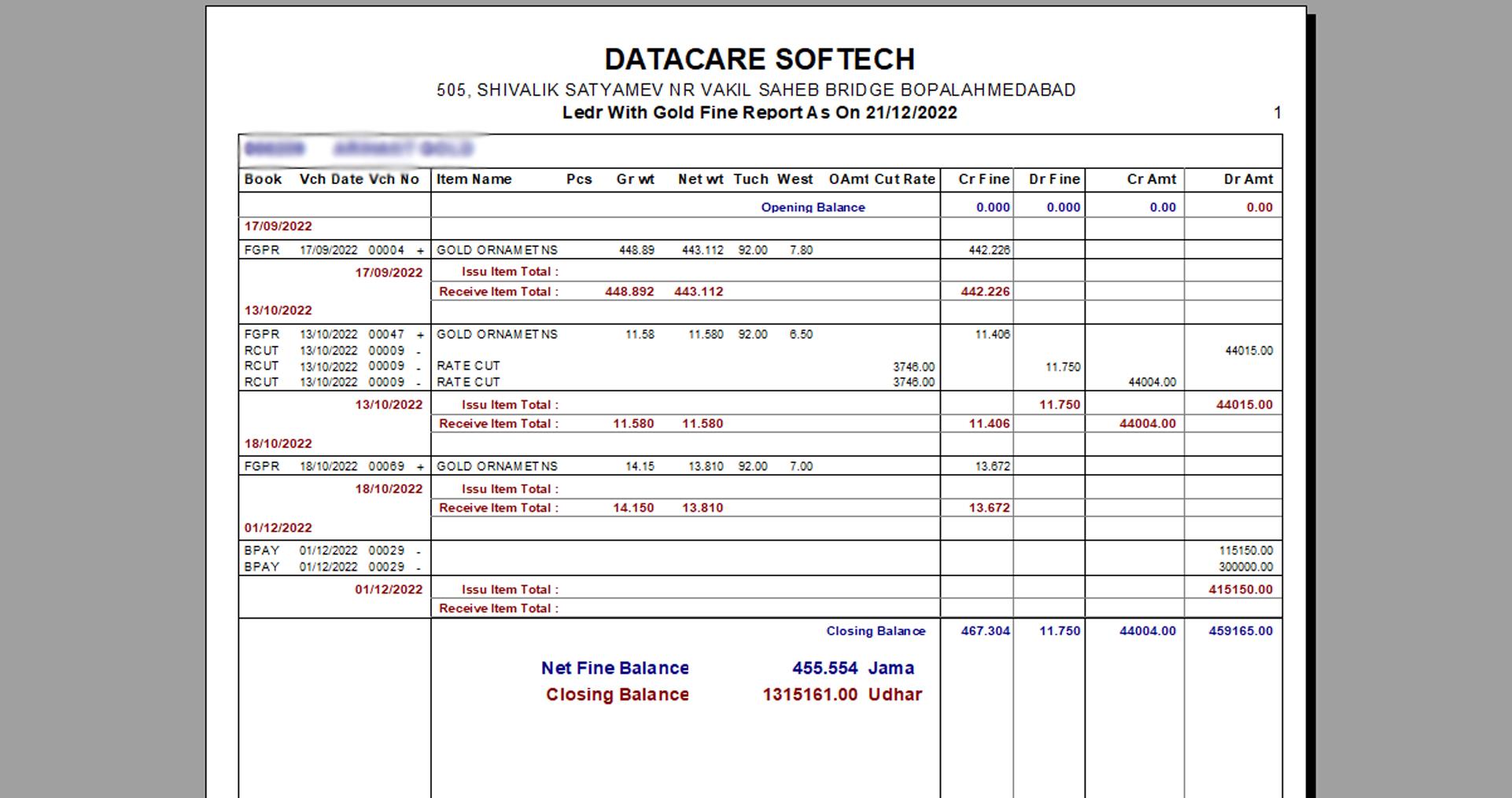
Task: Click the Cr Amt column header
Action: tap(1151, 179)
